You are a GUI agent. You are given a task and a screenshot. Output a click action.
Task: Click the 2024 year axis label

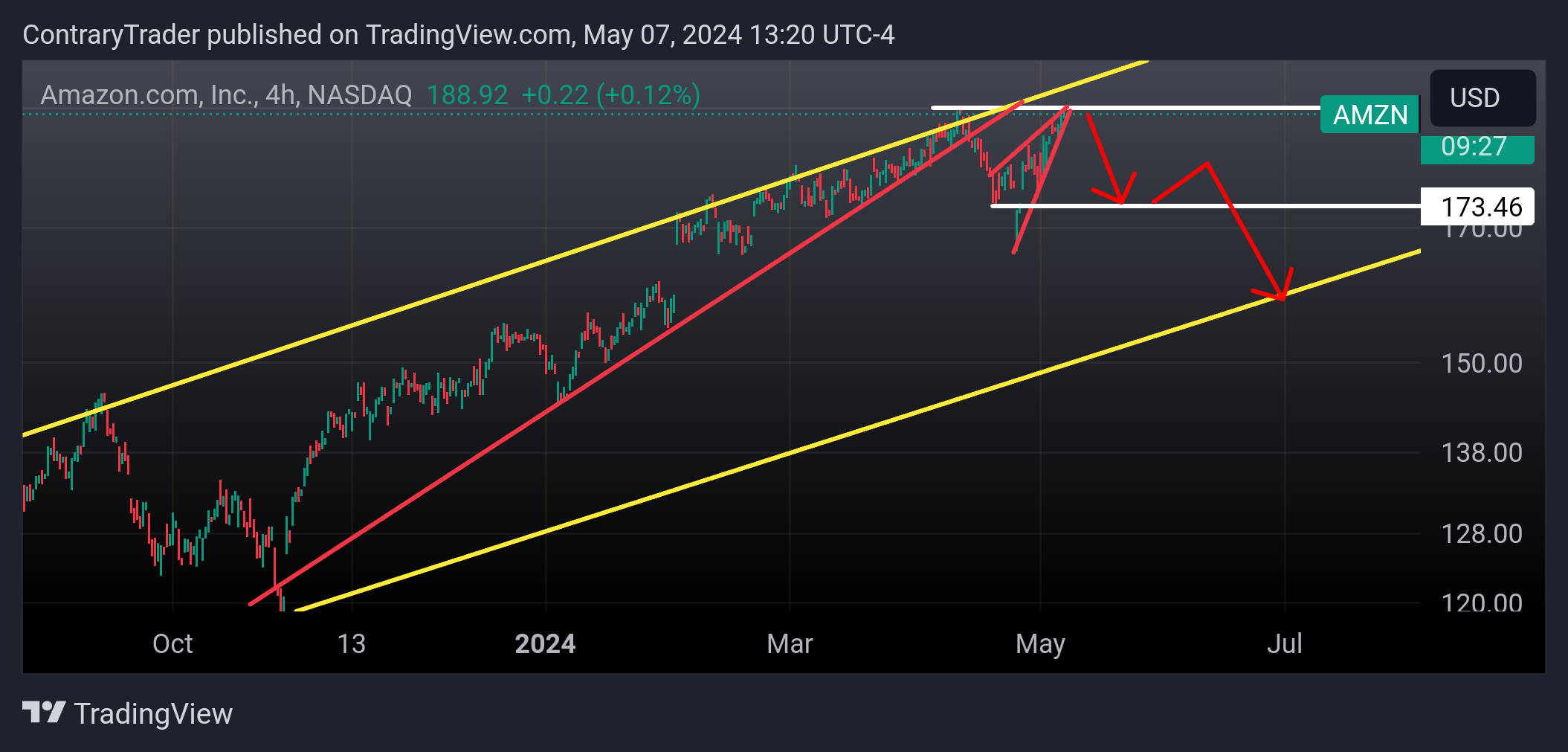coord(545,643)
